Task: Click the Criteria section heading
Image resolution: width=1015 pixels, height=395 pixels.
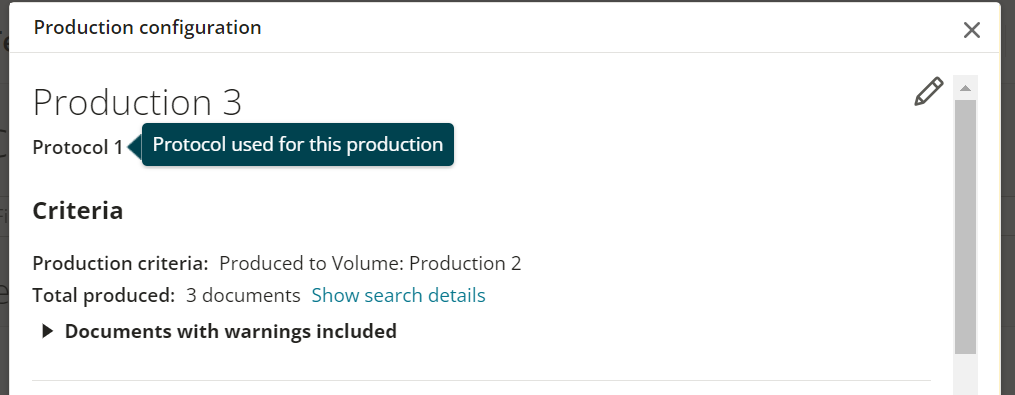Action: click(78, 210)
